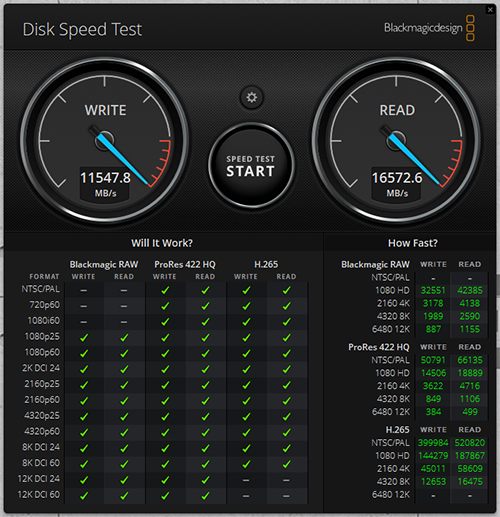Click ProRes 6480 12K read value 499

point(470,412)
